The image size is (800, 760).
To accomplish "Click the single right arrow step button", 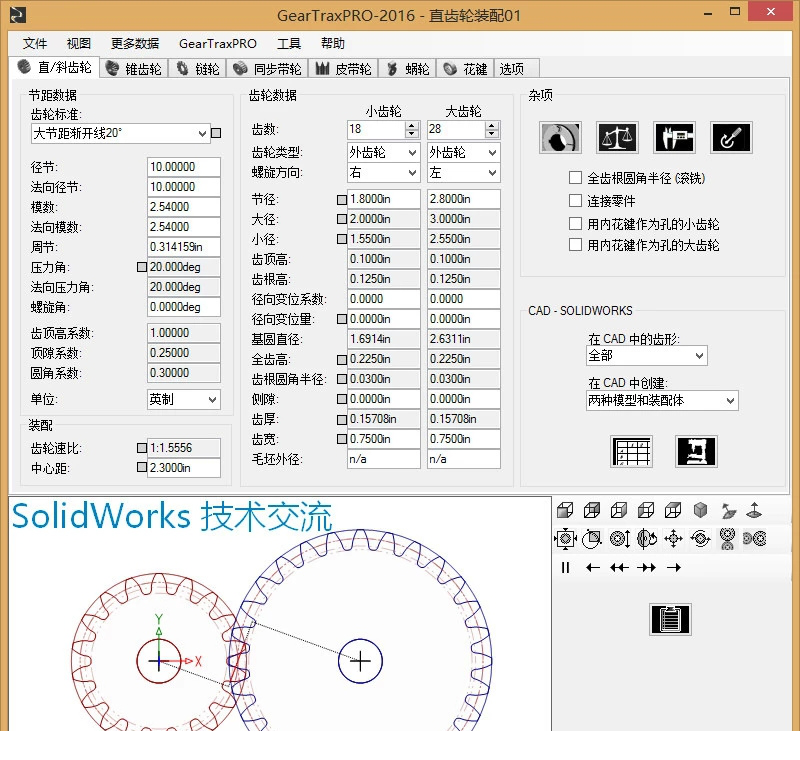I will pyautogui.click(x=673, y=567).
